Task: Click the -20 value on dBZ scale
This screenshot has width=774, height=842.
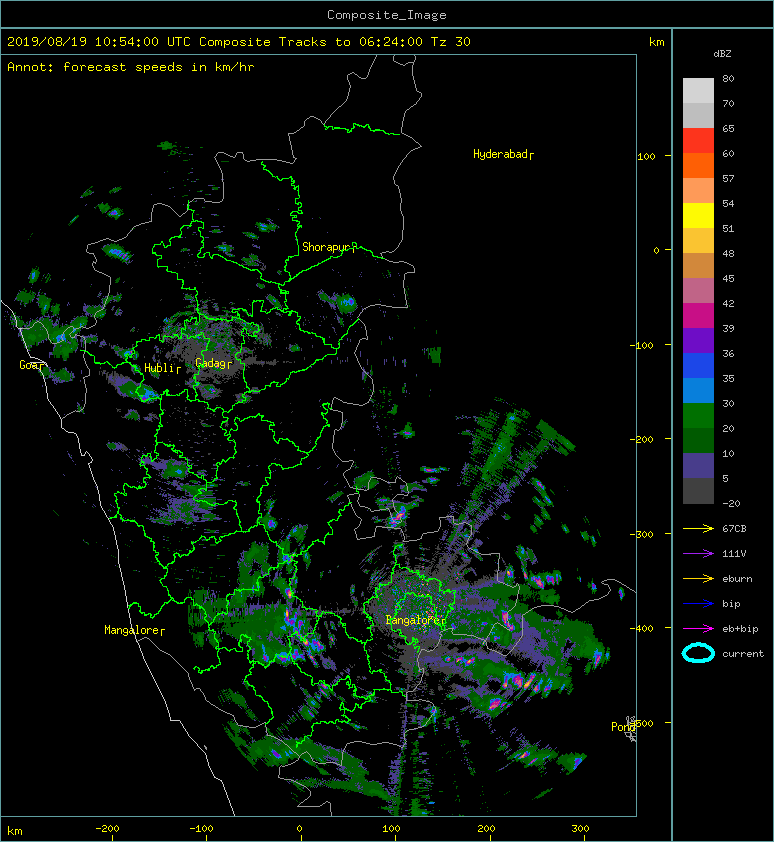Action: pyautogui.click(x=731, y=504)
